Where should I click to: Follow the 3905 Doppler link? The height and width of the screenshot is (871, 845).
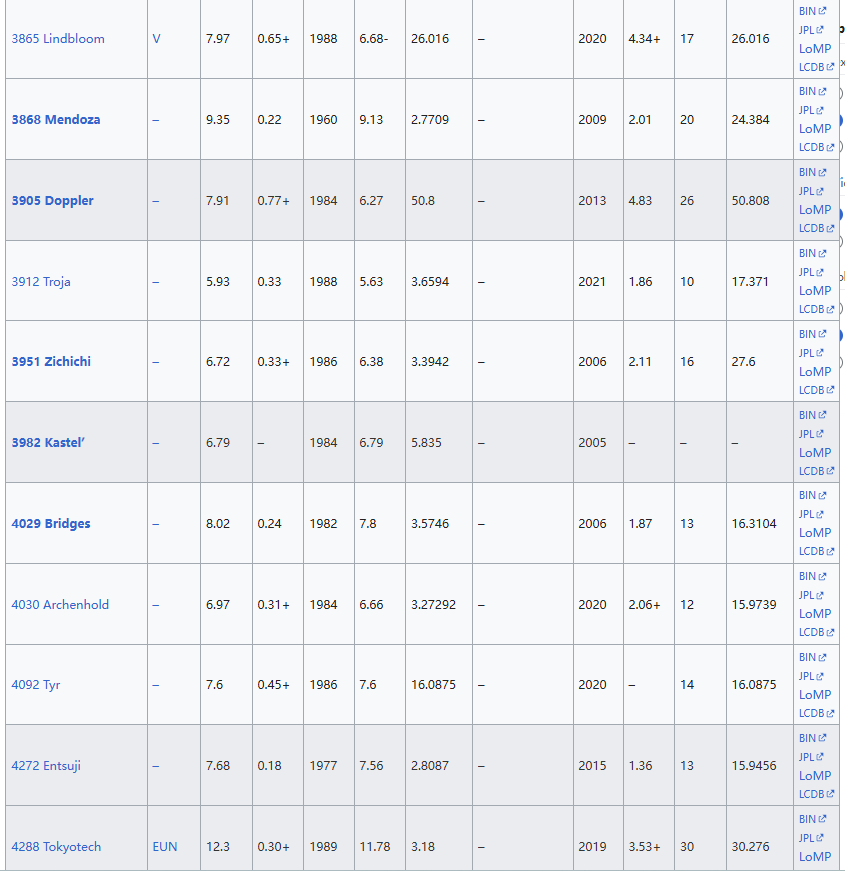coord(52,201)
